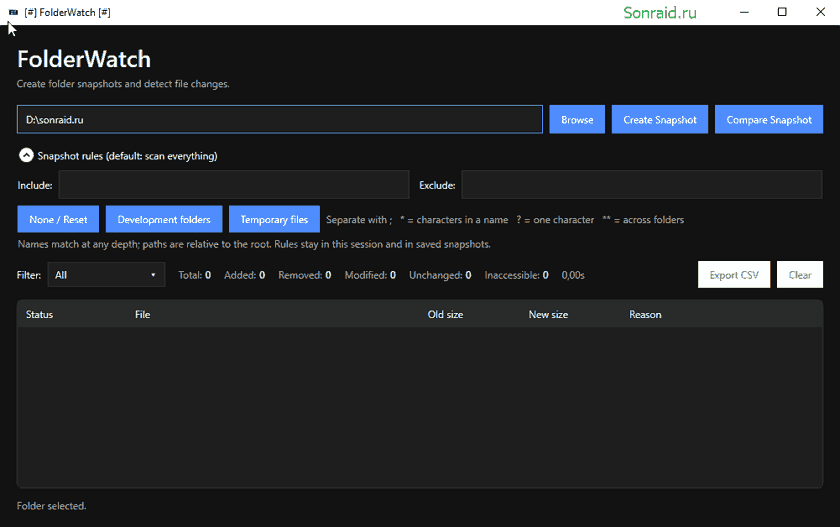840x527 pixels.
Task: Click the 'Snapshot rules (default: scan everything)' label
Action: [x=128, y=156]
